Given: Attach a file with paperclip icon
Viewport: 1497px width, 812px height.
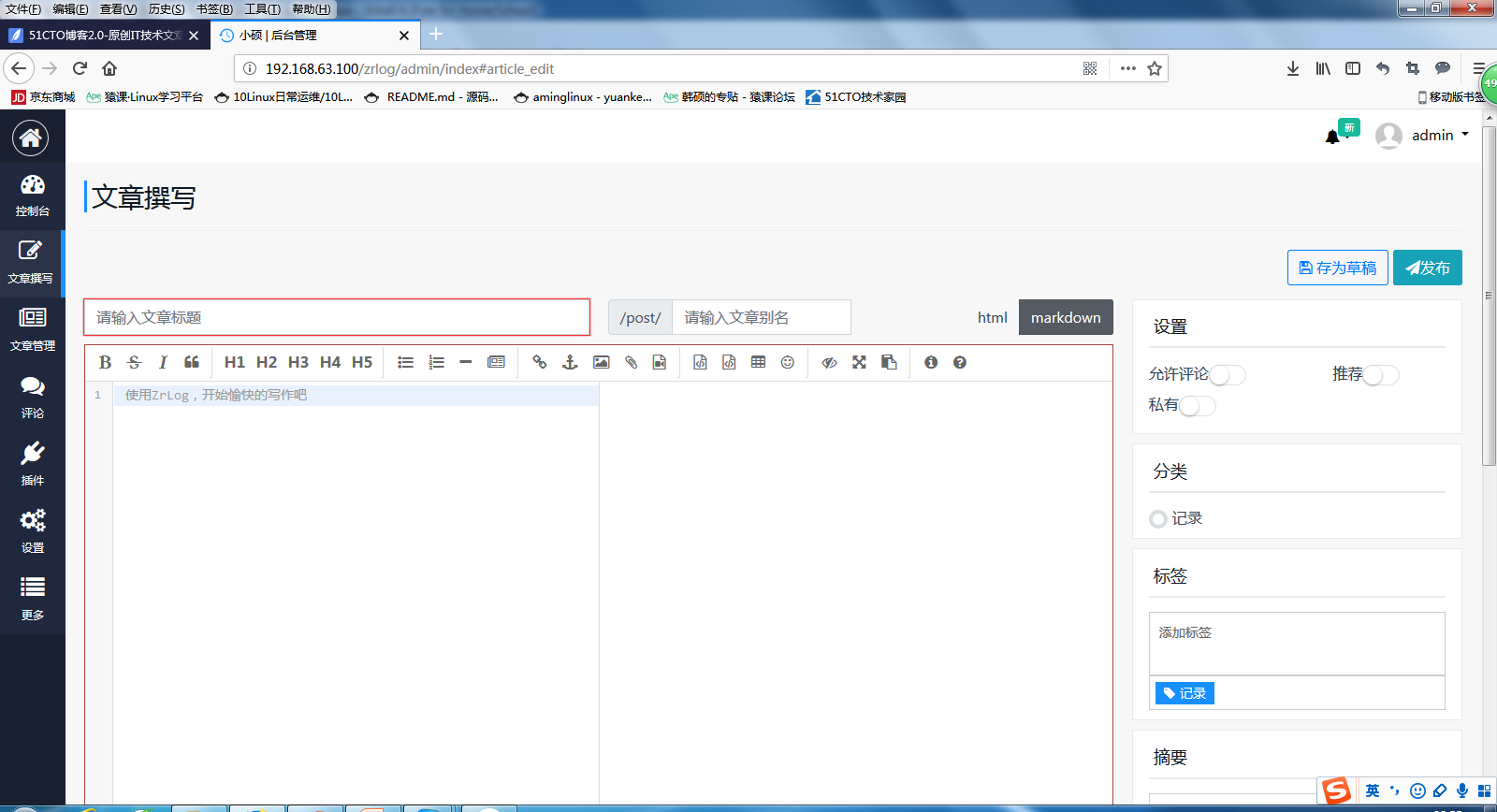Looking at the screenshot, I should point(632,362).
